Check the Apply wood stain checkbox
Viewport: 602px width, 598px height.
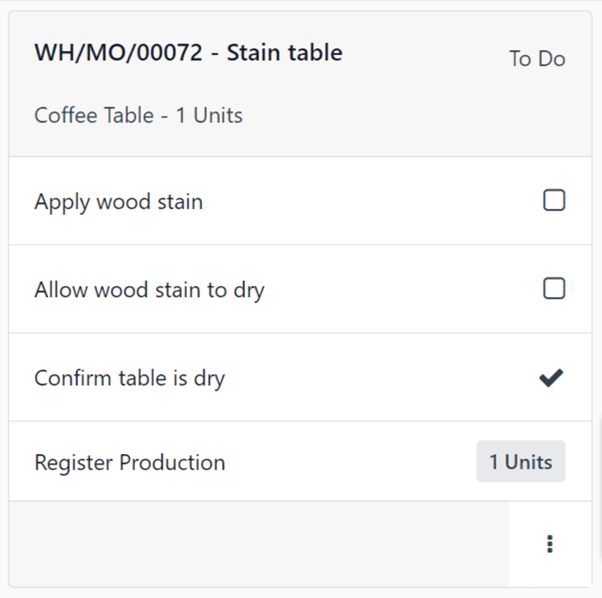[554, 201]
